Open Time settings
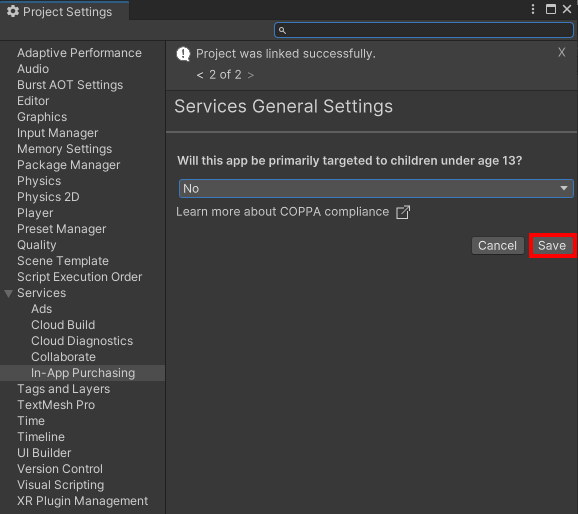Viewport: 578px width, 514px height. pos(31,421)
